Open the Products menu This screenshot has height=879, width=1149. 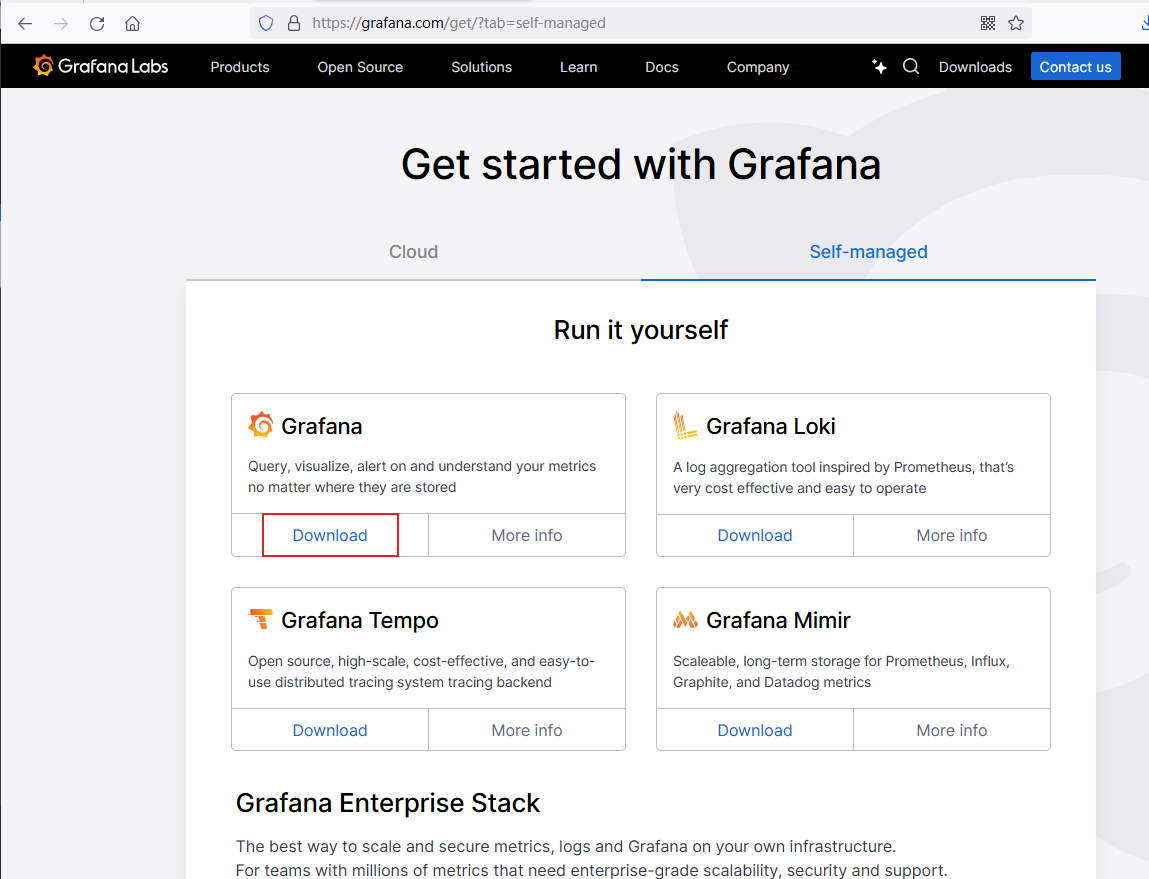(239, 67)
